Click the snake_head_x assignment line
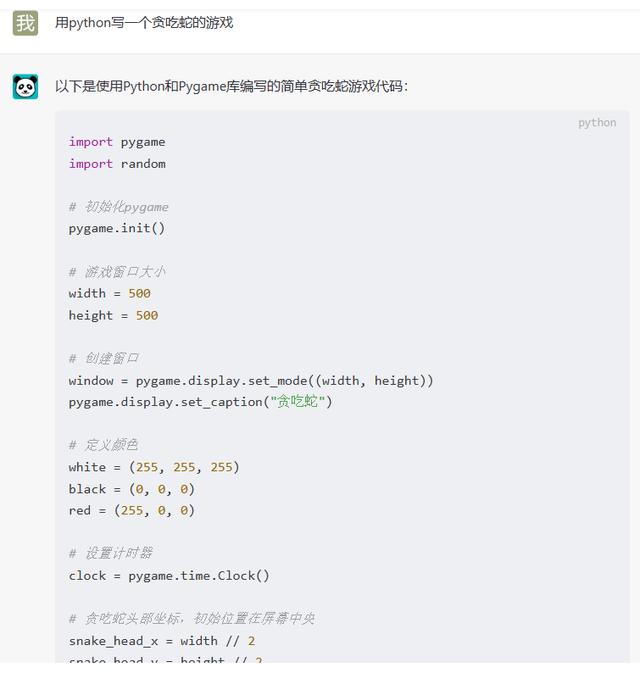The height and width of the screenshot is (673, 640). 162,640
